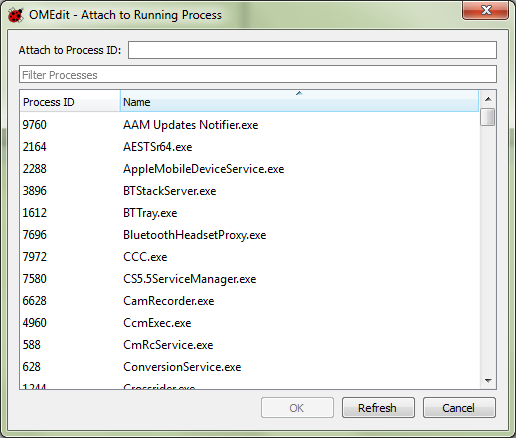Select CamRecorder.exe process
Viewport: 516px width, 438px height.
169,301
